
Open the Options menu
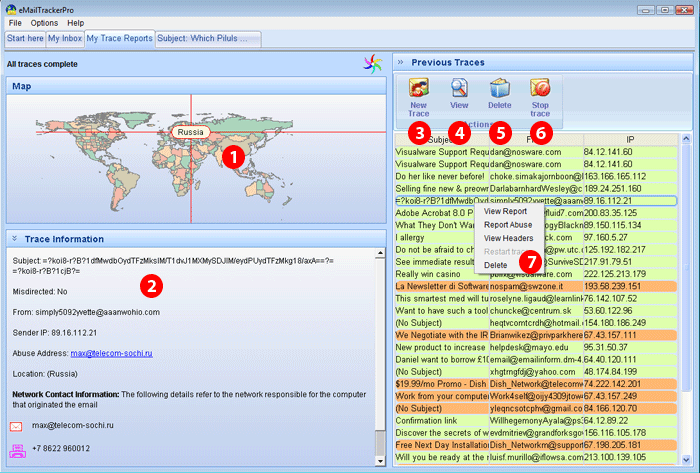tap(44, 23)
